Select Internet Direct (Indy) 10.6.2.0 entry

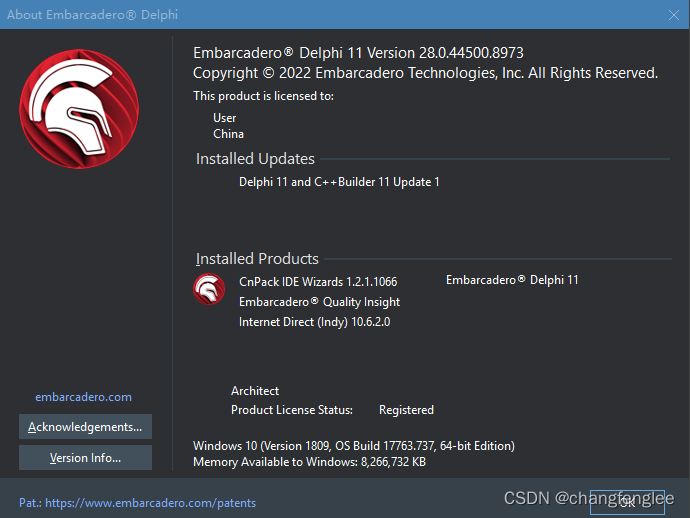pyautogui.click(x=314, y=322)
